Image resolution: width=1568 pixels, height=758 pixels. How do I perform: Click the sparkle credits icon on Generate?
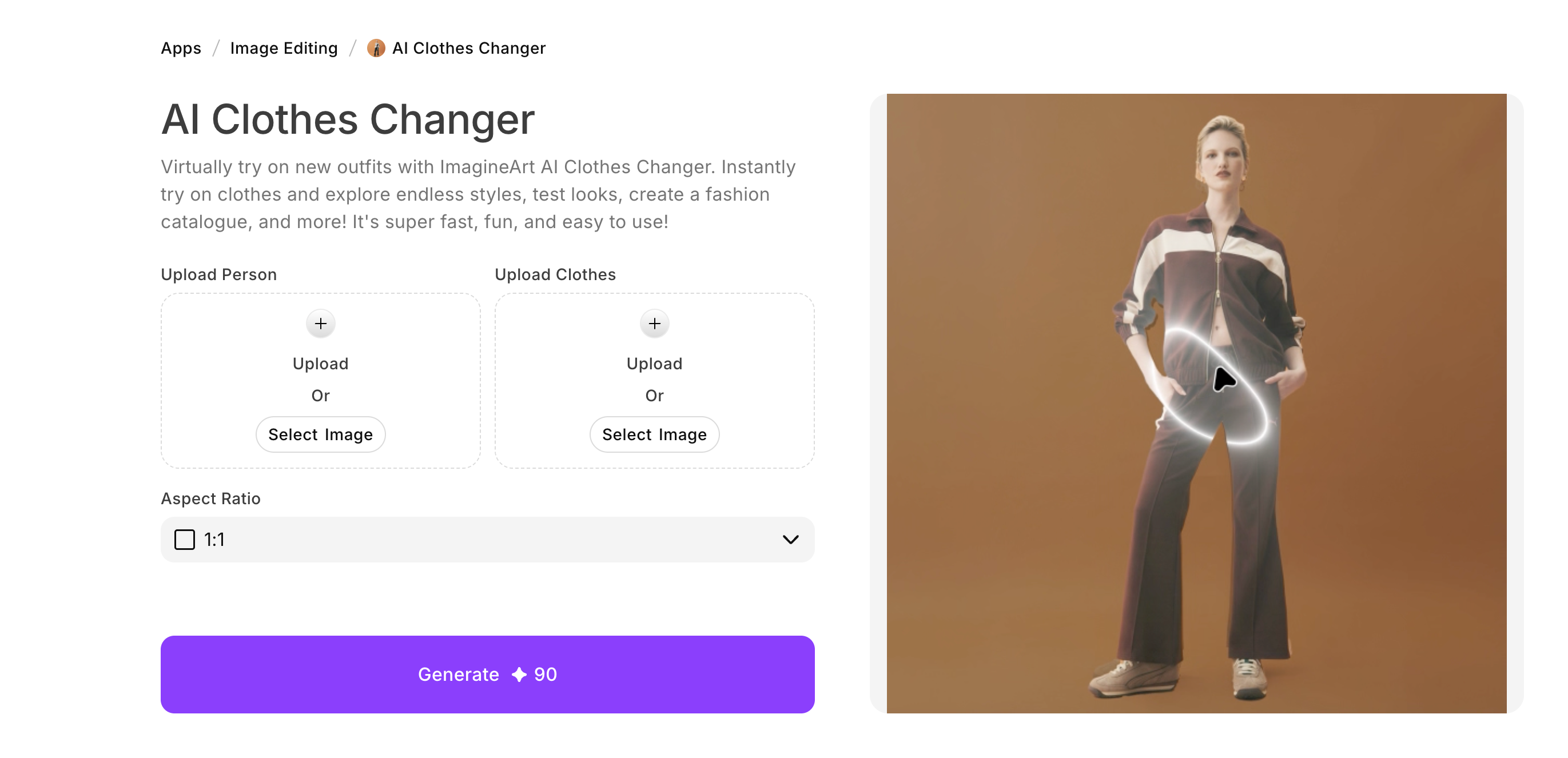pos(519,675)
